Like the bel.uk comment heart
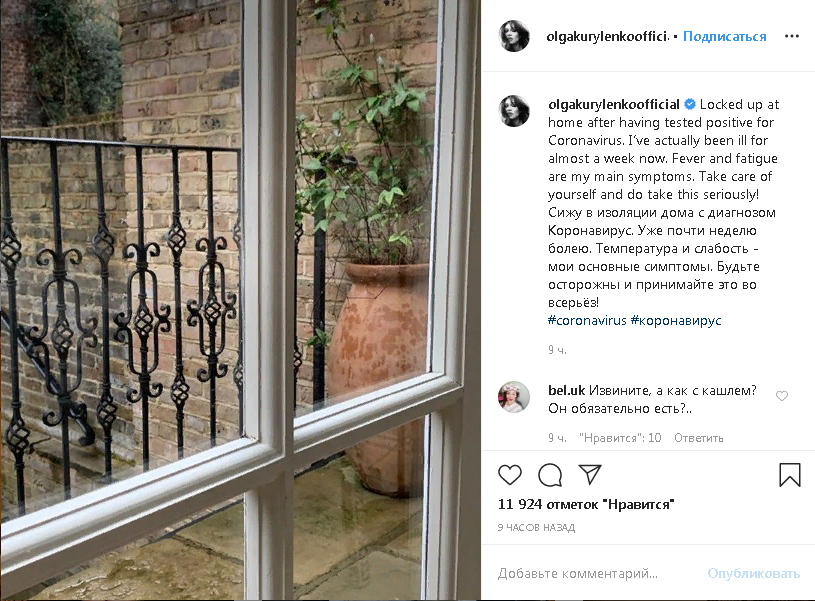This screenshot has width=815, height=601. coord(782,396)
